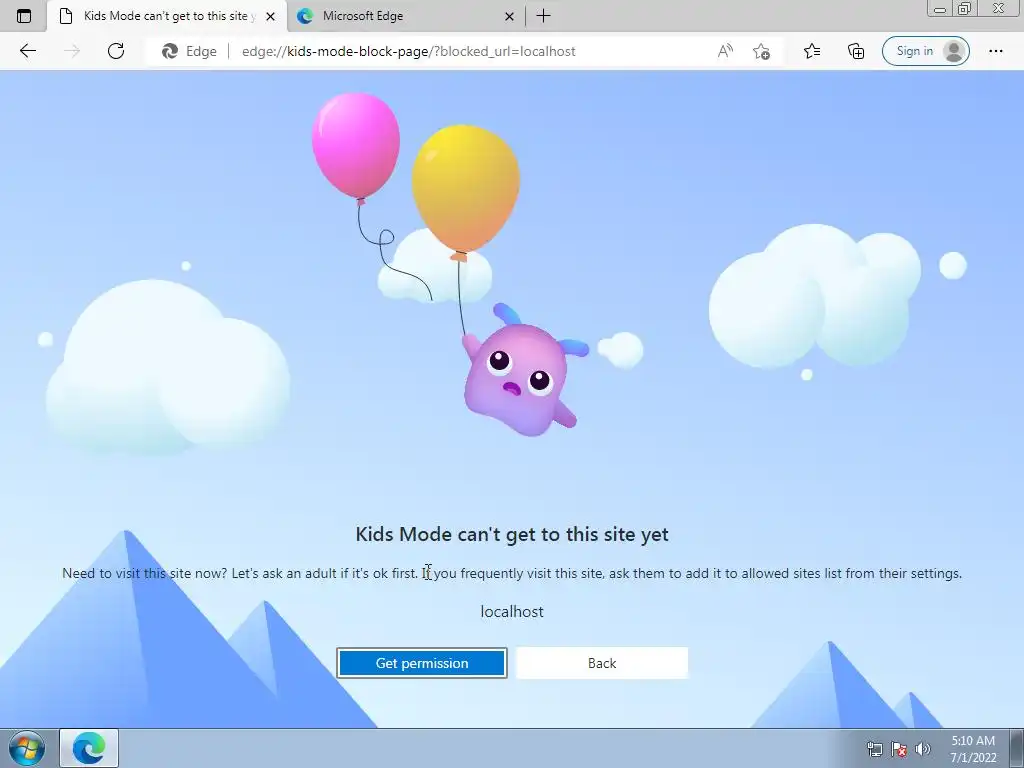Open the clock showing 5:10 AM
Image resolution: width=1024 pixels, height=768 pixels.
973,749
